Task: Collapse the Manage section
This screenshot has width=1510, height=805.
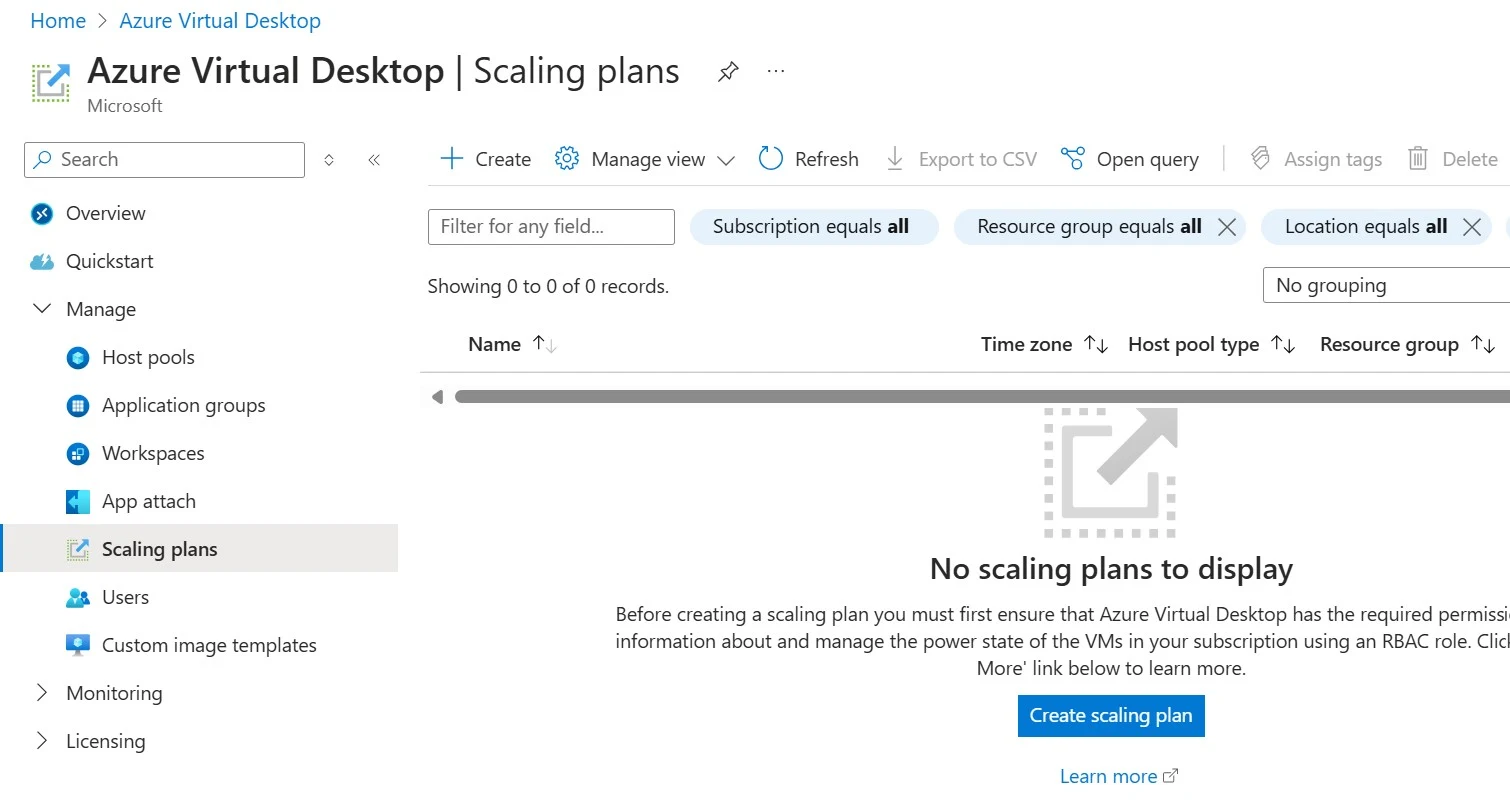Action: click(x=42, y=309)
